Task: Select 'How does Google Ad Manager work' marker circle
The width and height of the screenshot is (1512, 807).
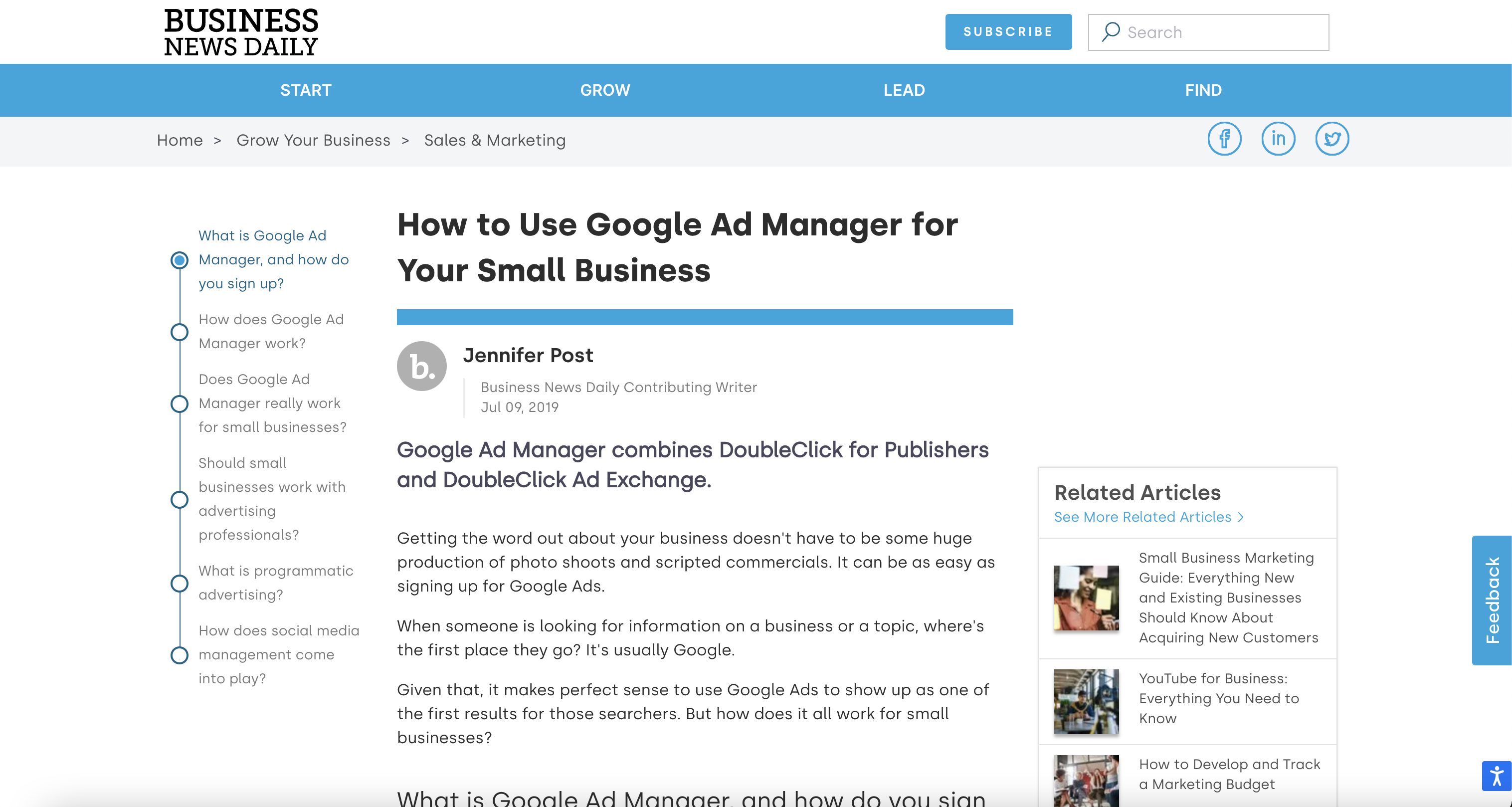Action: click(180, 332)
